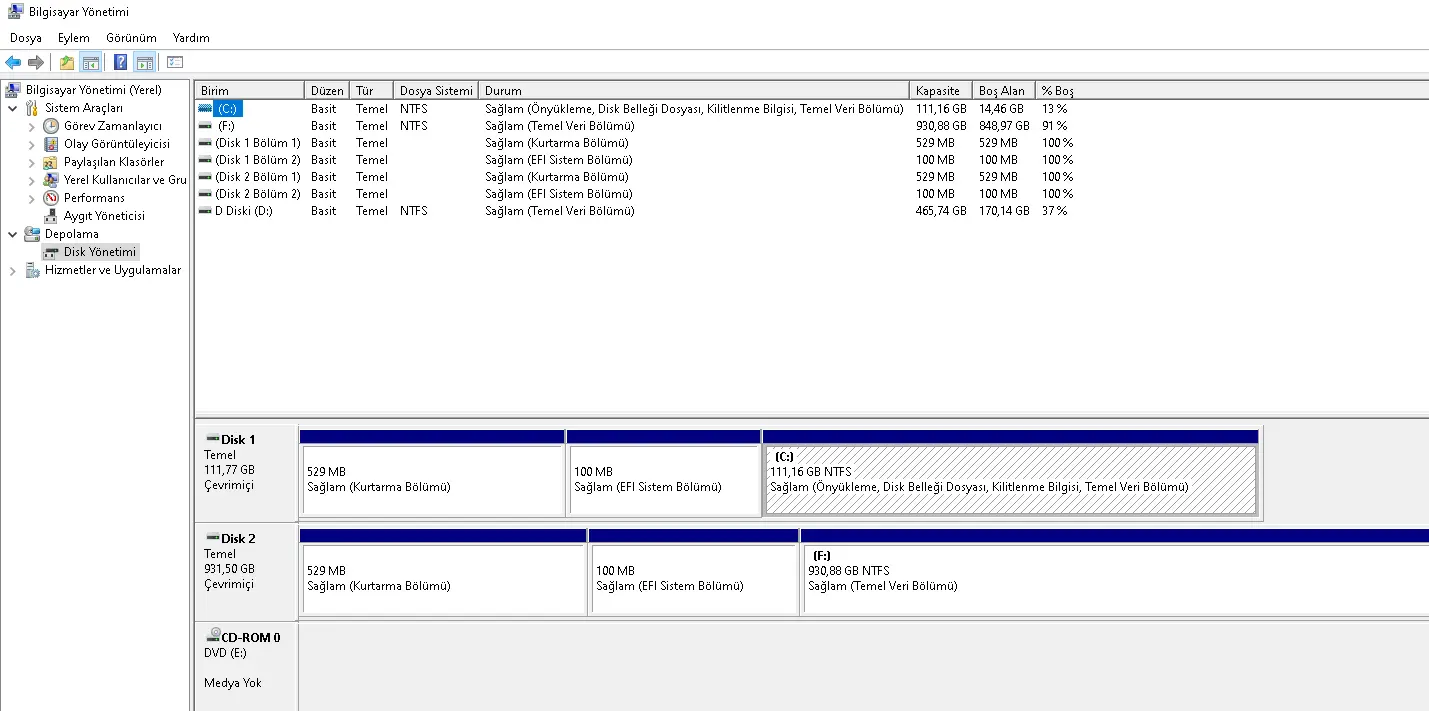Click the Performans gauge icon

pyautogui.click(x=51, y=198)
